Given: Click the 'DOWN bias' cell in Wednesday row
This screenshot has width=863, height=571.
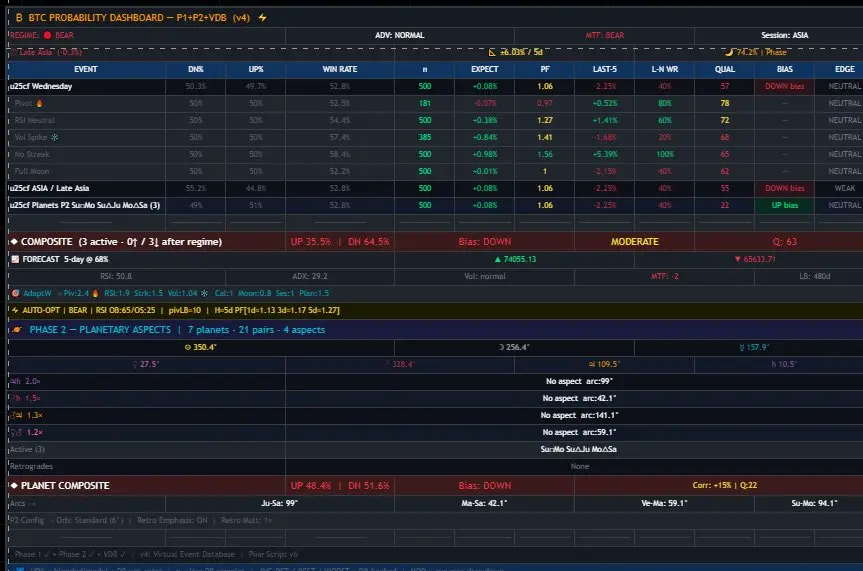Looking at the screenshot, I should 784,86.
